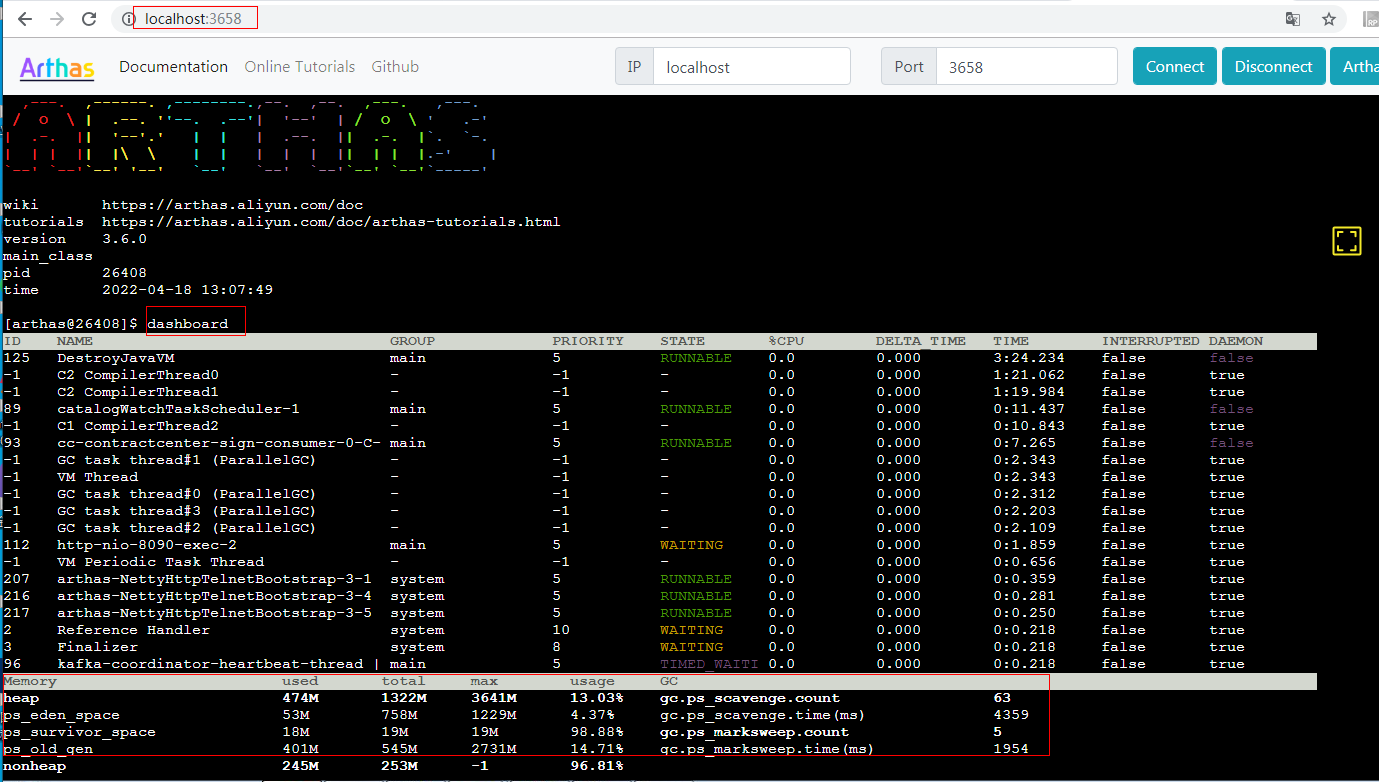Select the VM Periodic Task Thread name
The image size is (1379, 782).
(160, 562)
